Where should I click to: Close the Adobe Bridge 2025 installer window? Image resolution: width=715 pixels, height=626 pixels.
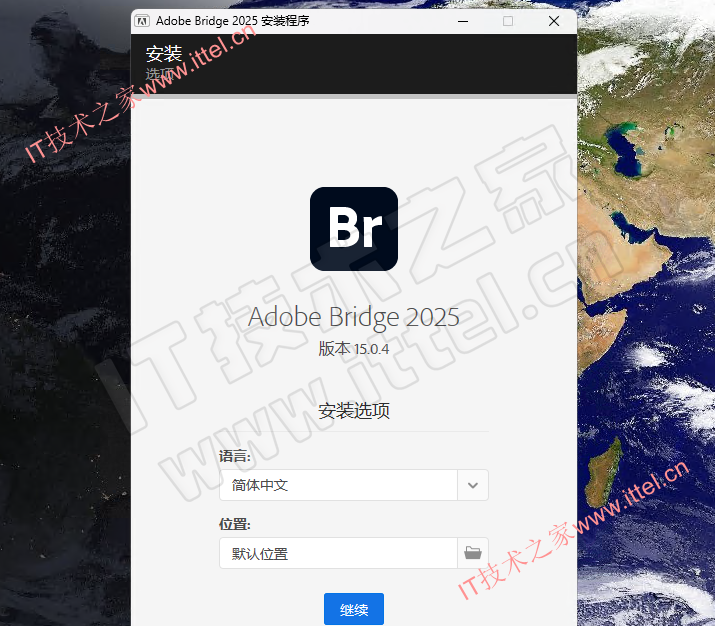[x=554, y=21]
